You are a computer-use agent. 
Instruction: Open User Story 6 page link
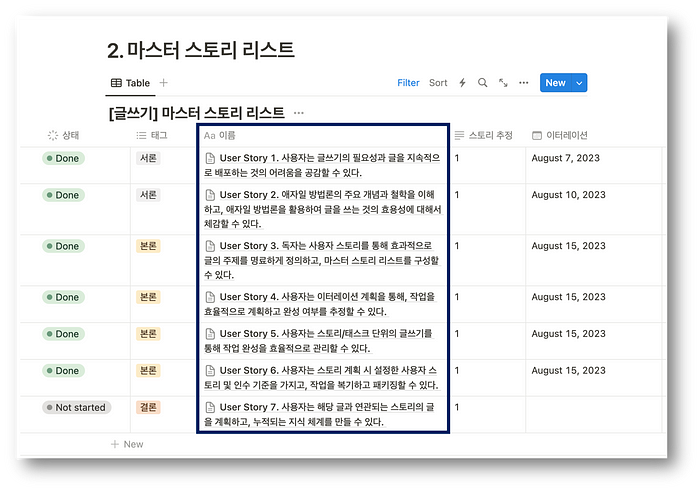tap(322, 377)
